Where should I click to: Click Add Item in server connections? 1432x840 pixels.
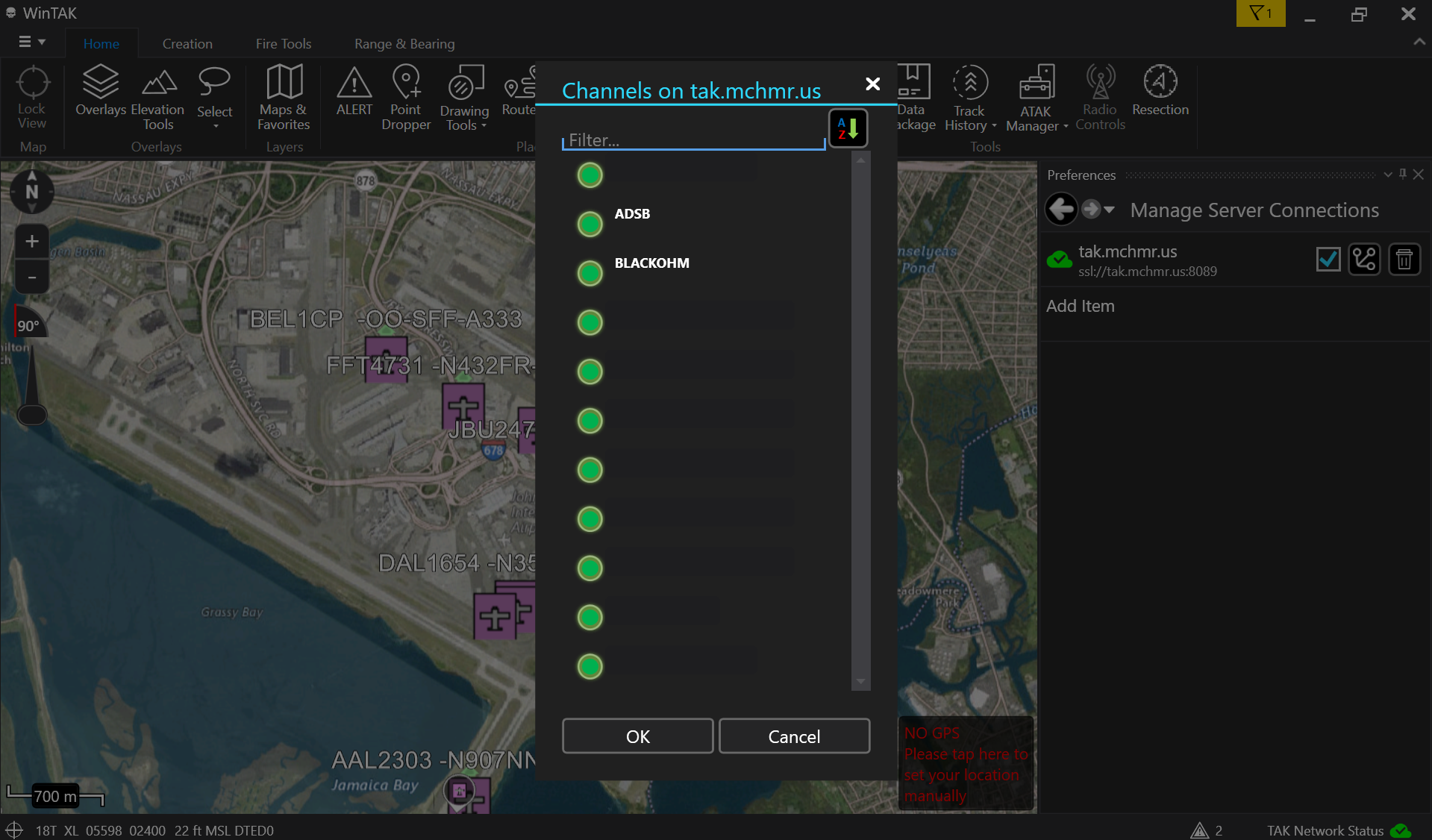[x=1081, y=306]
